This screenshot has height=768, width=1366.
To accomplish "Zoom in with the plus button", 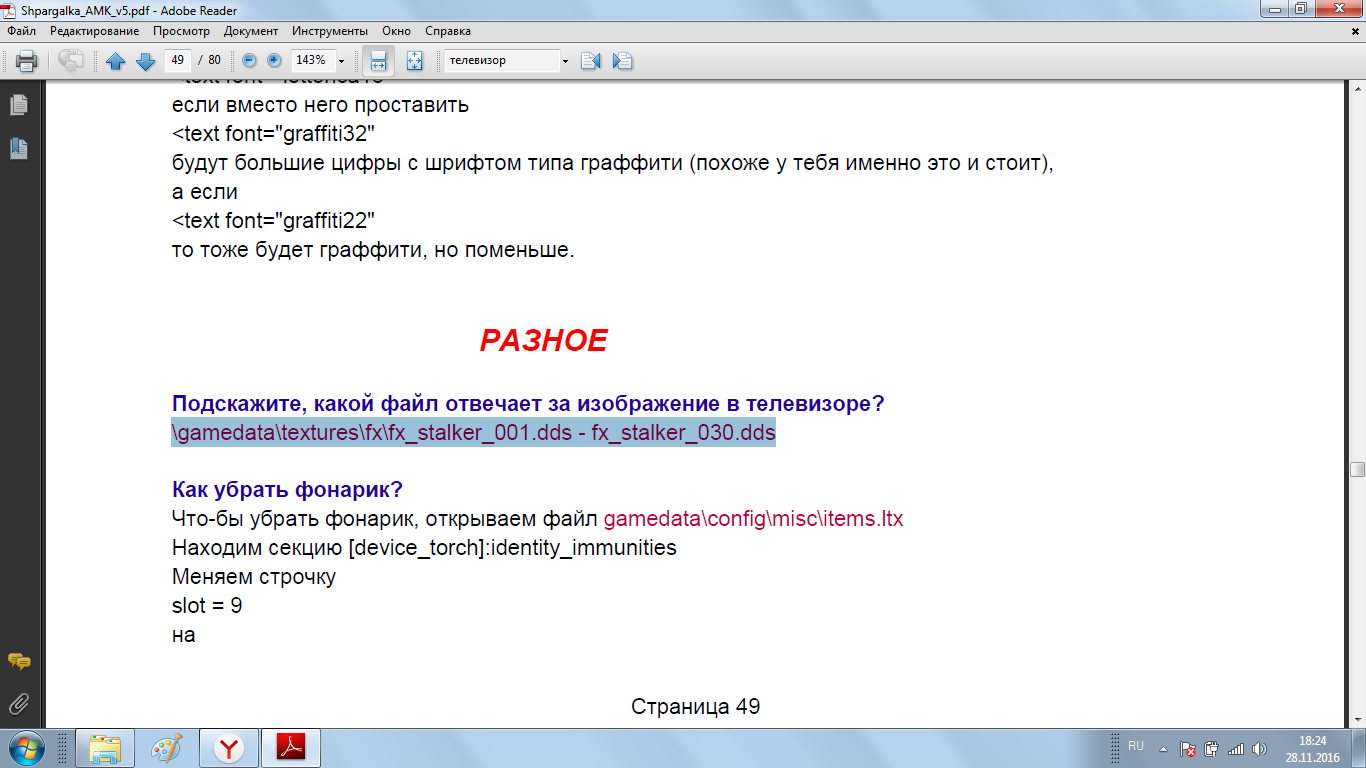I will pyautogui.click(x=273, y=60).
